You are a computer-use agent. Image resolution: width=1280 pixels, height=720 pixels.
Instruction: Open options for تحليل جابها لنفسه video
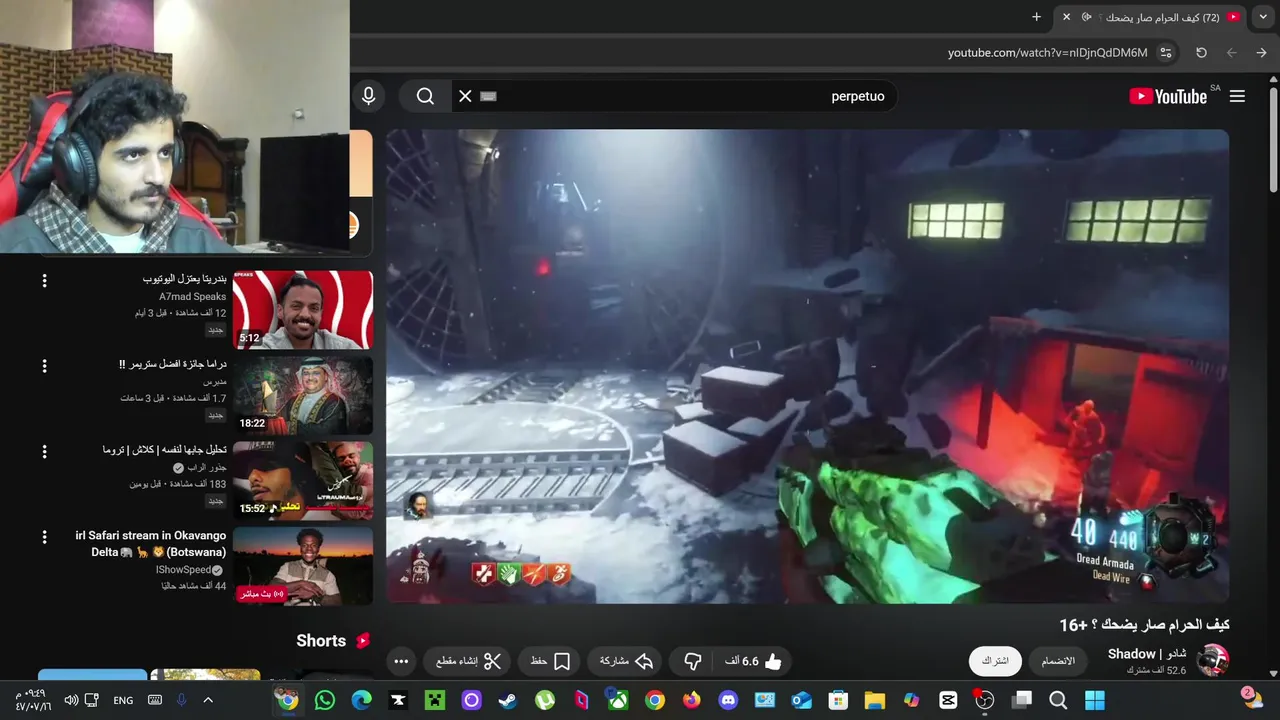click(44, 452)
